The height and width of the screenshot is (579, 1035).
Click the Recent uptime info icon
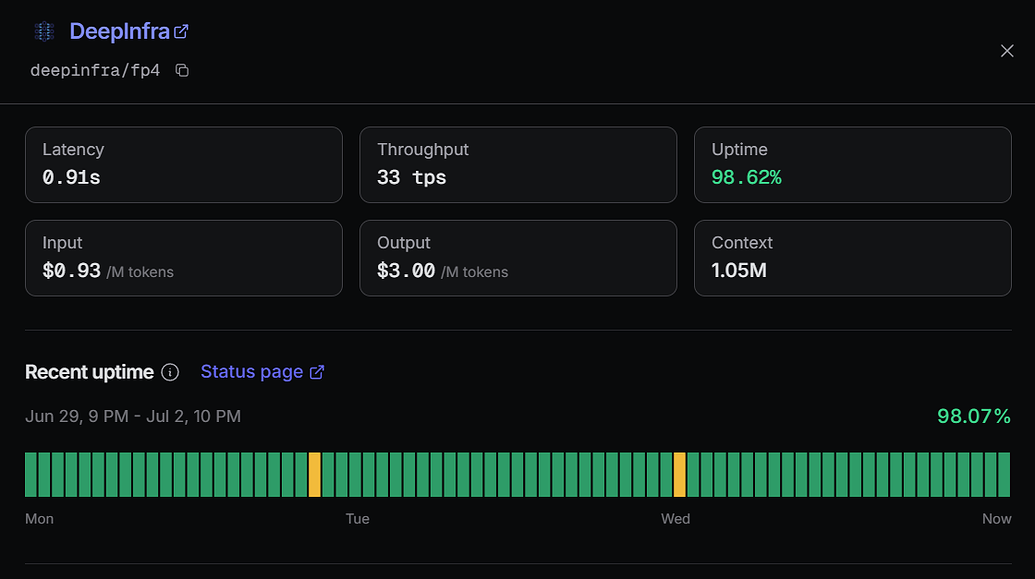[170, 372]
